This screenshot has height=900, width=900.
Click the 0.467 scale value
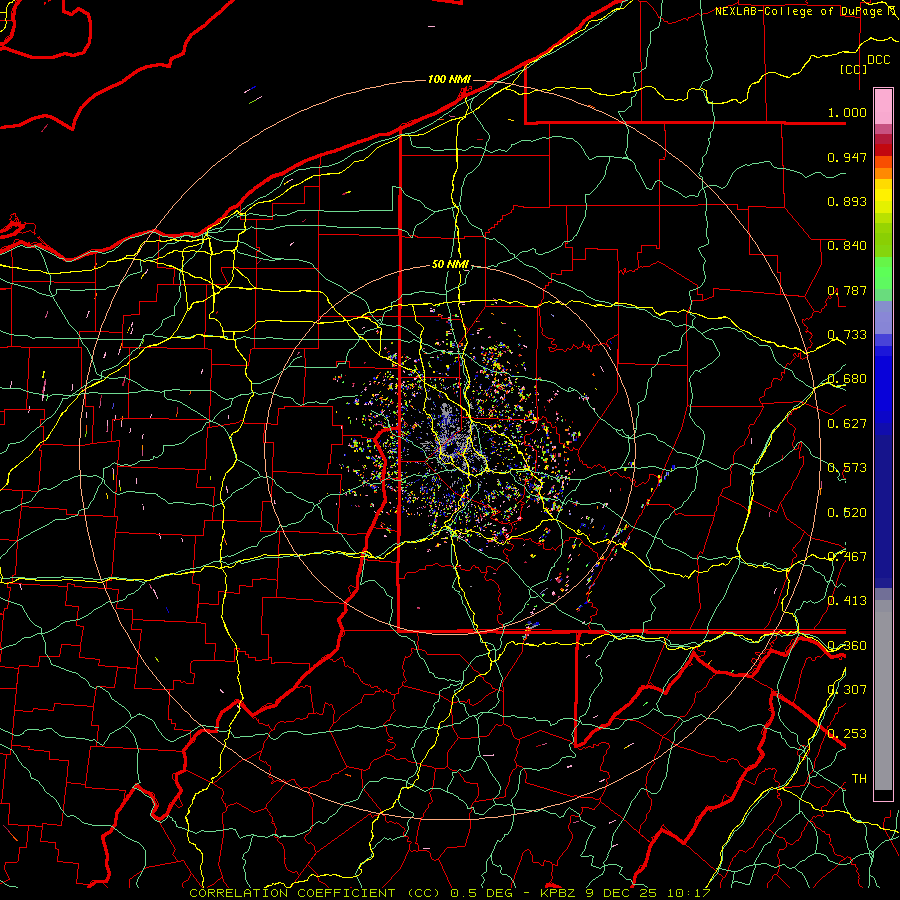point(847,556)
